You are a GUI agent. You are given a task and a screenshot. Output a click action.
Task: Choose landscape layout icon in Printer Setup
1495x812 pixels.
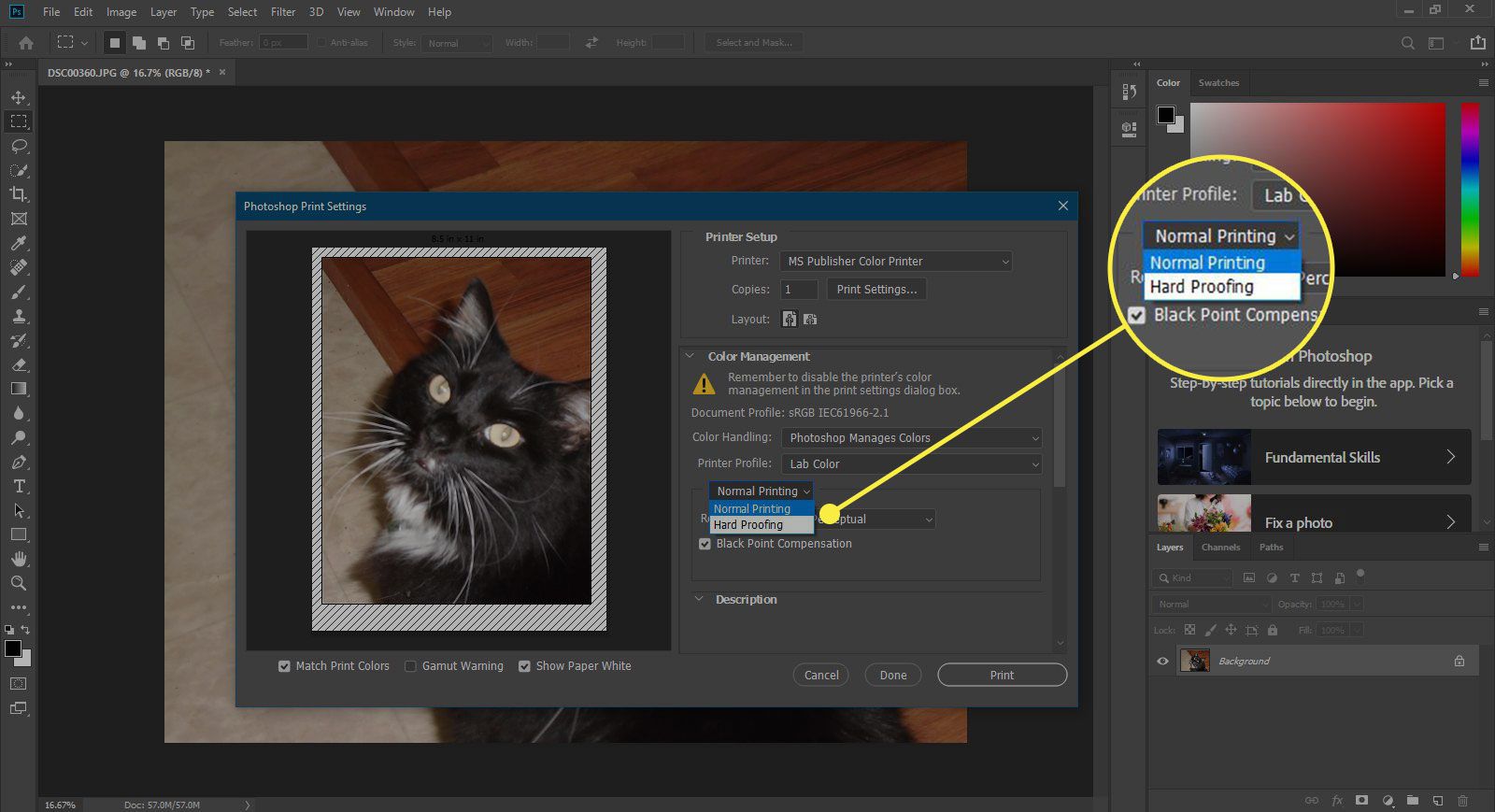(x=810, y=320)
